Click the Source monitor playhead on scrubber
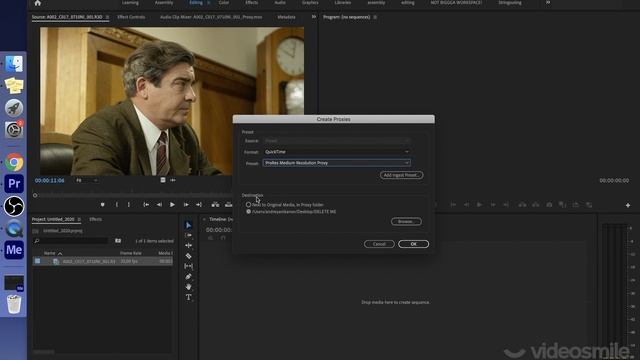This screenshot has width=640, height=360. (x=35, y=196)
